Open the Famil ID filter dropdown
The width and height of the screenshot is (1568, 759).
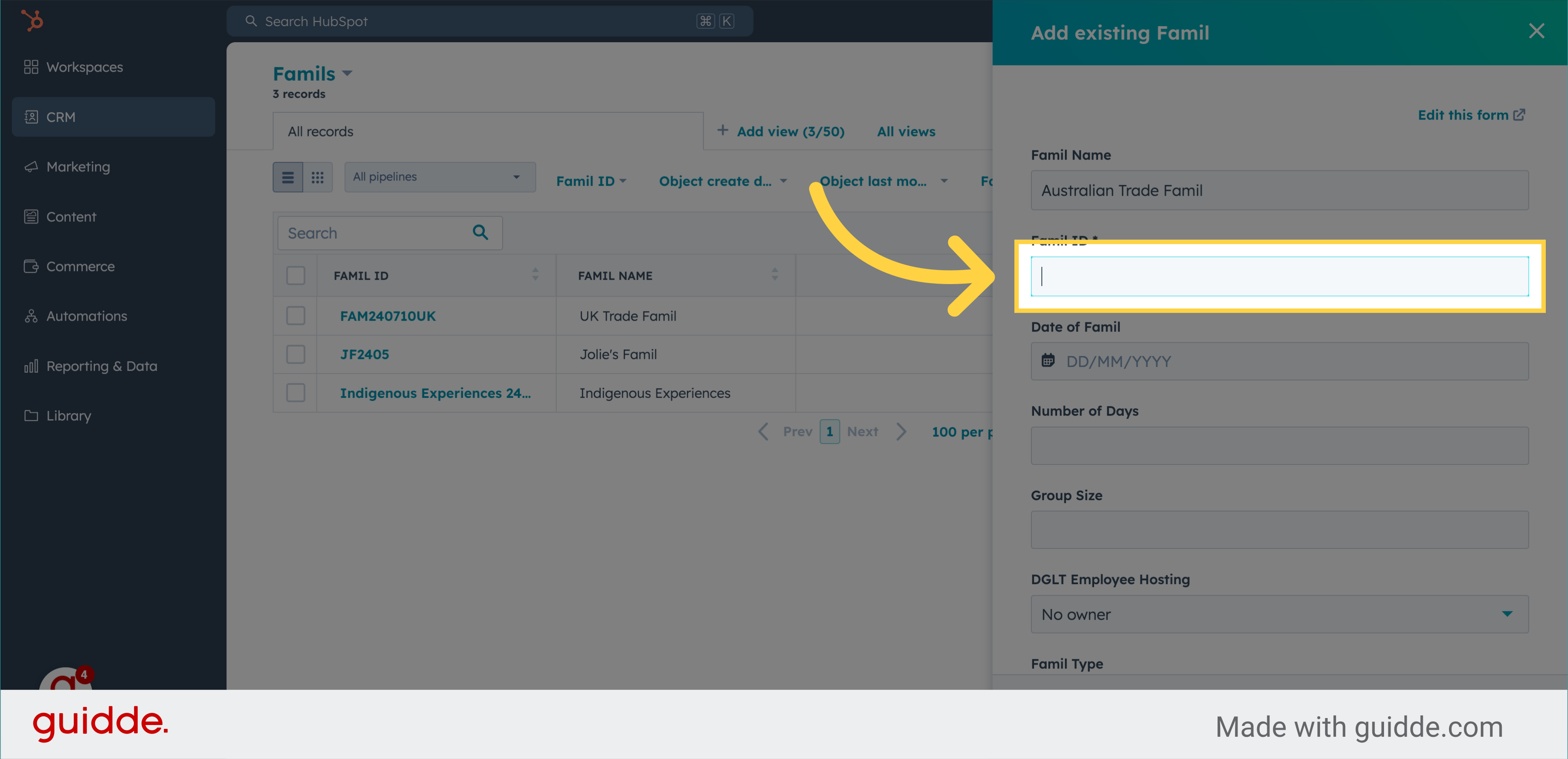pyautogui.click(x=590, y=181)
